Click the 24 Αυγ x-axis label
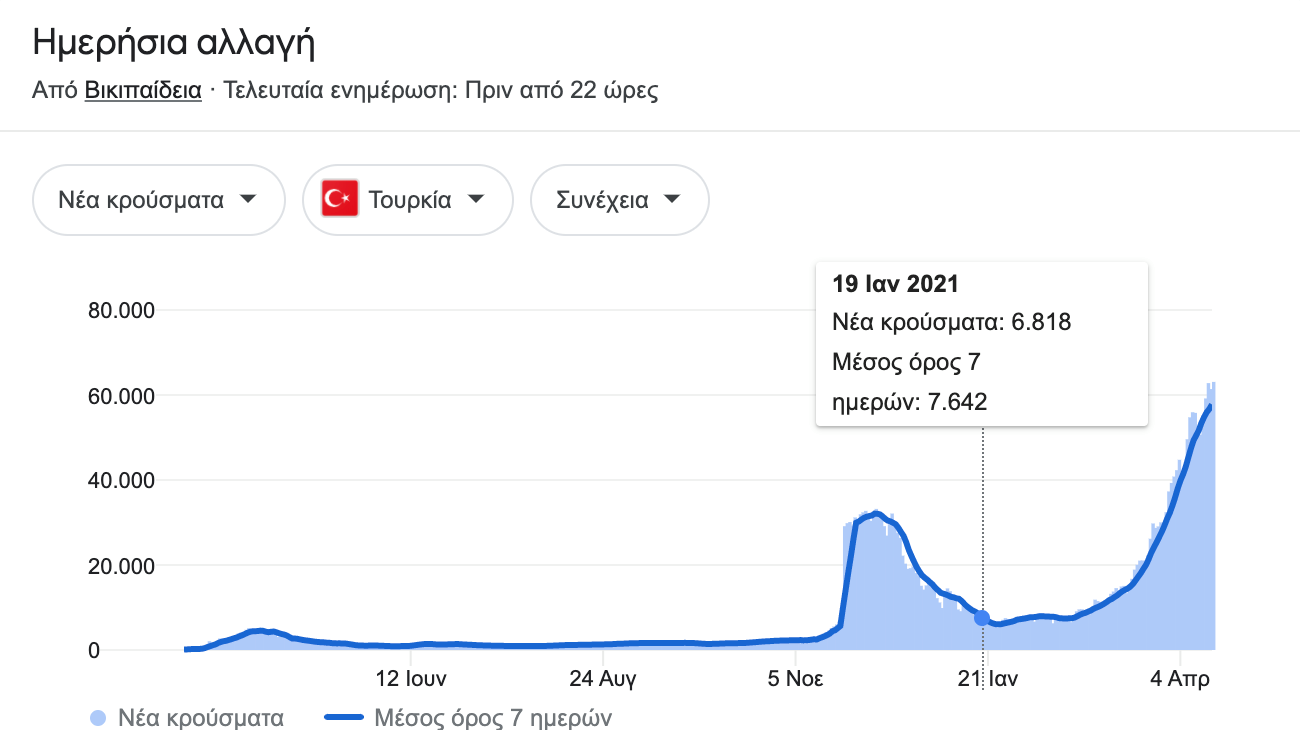1300x730 pixels. [x=603, y=680]
